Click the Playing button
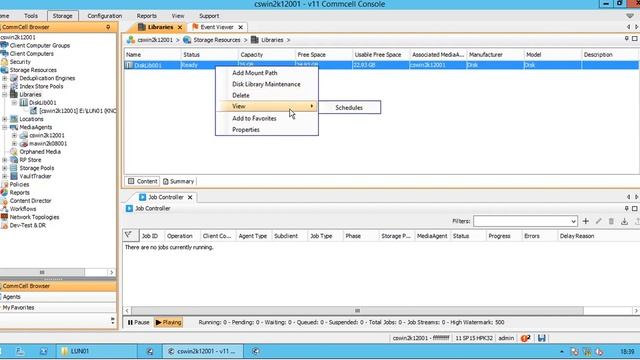 [168, 322]
